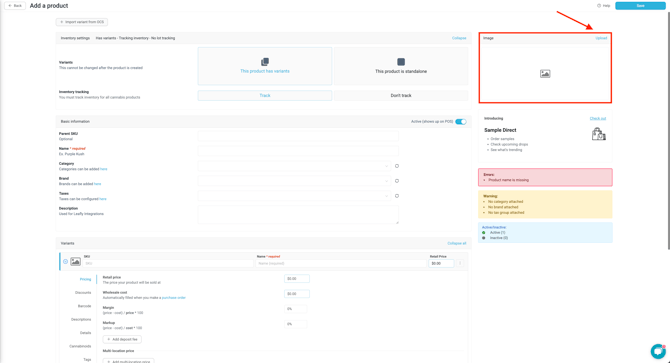The width and height of the screenshot is (670, 363).
Task: Click the Markup percentage field
Action: coord(296,324)
